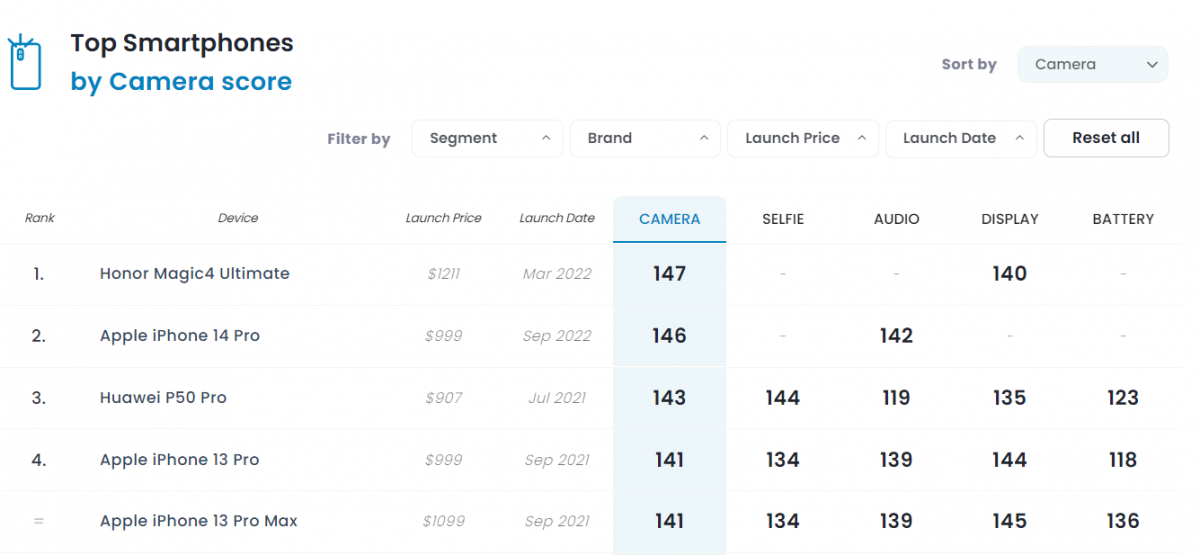Click audio score 142 for iPhone 14 Pro

[x=897, y=336]
